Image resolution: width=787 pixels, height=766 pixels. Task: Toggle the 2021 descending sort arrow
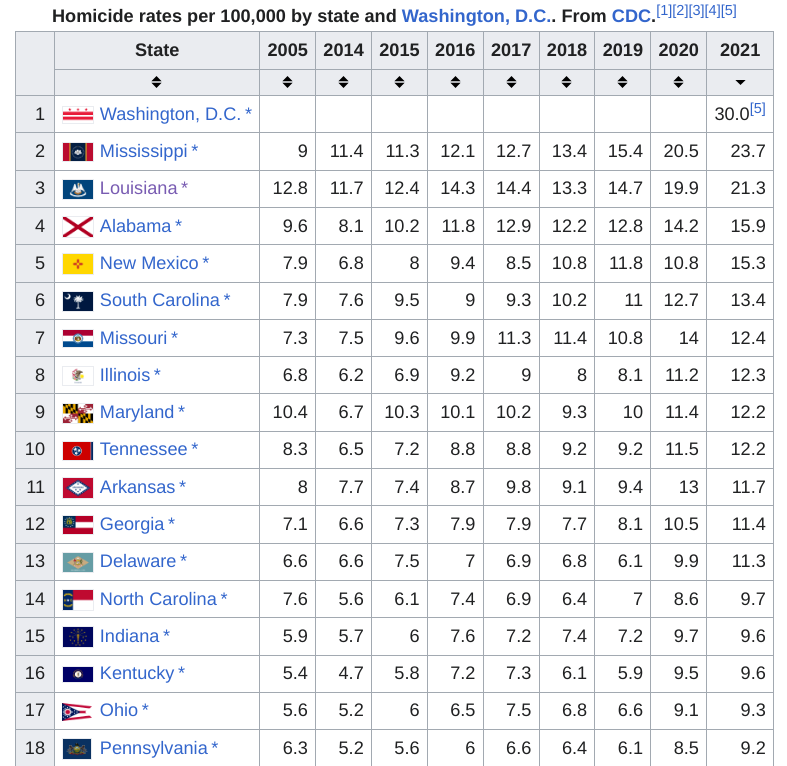[x=740, y=82]
